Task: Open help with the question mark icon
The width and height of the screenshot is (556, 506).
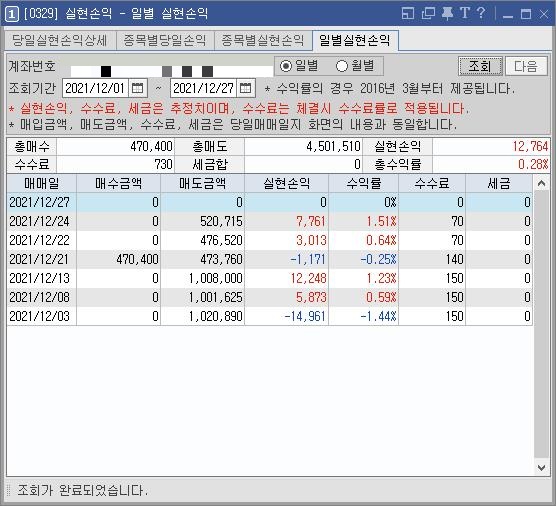Action: point(481,13)
